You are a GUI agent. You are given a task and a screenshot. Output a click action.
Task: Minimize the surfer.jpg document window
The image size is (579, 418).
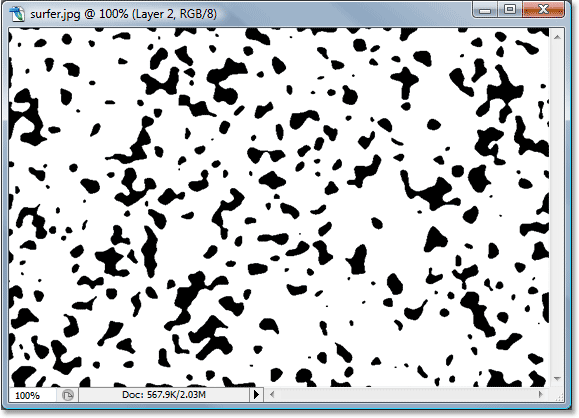click(484, 10)
